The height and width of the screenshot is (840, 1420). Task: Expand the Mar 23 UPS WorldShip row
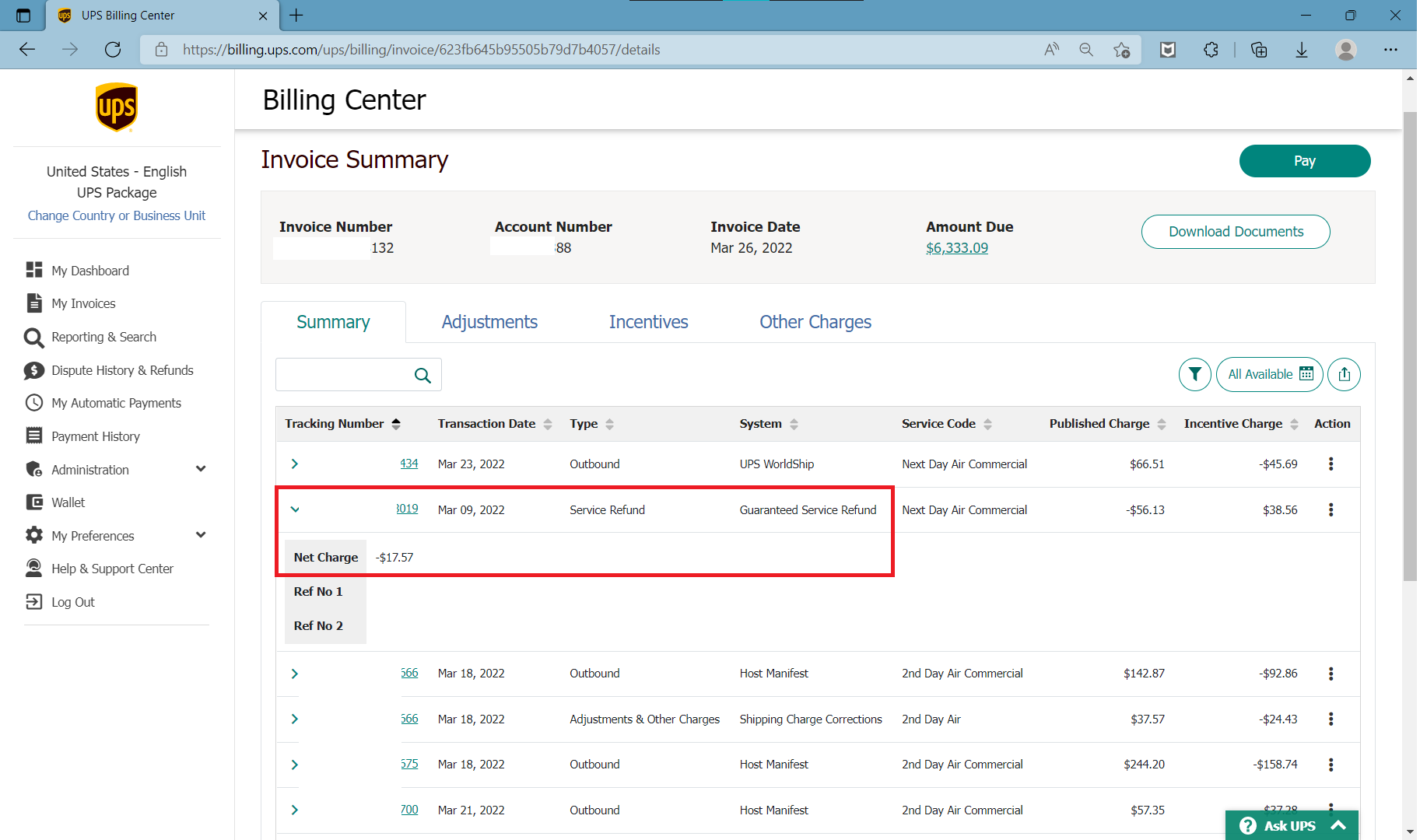(295, 464)
